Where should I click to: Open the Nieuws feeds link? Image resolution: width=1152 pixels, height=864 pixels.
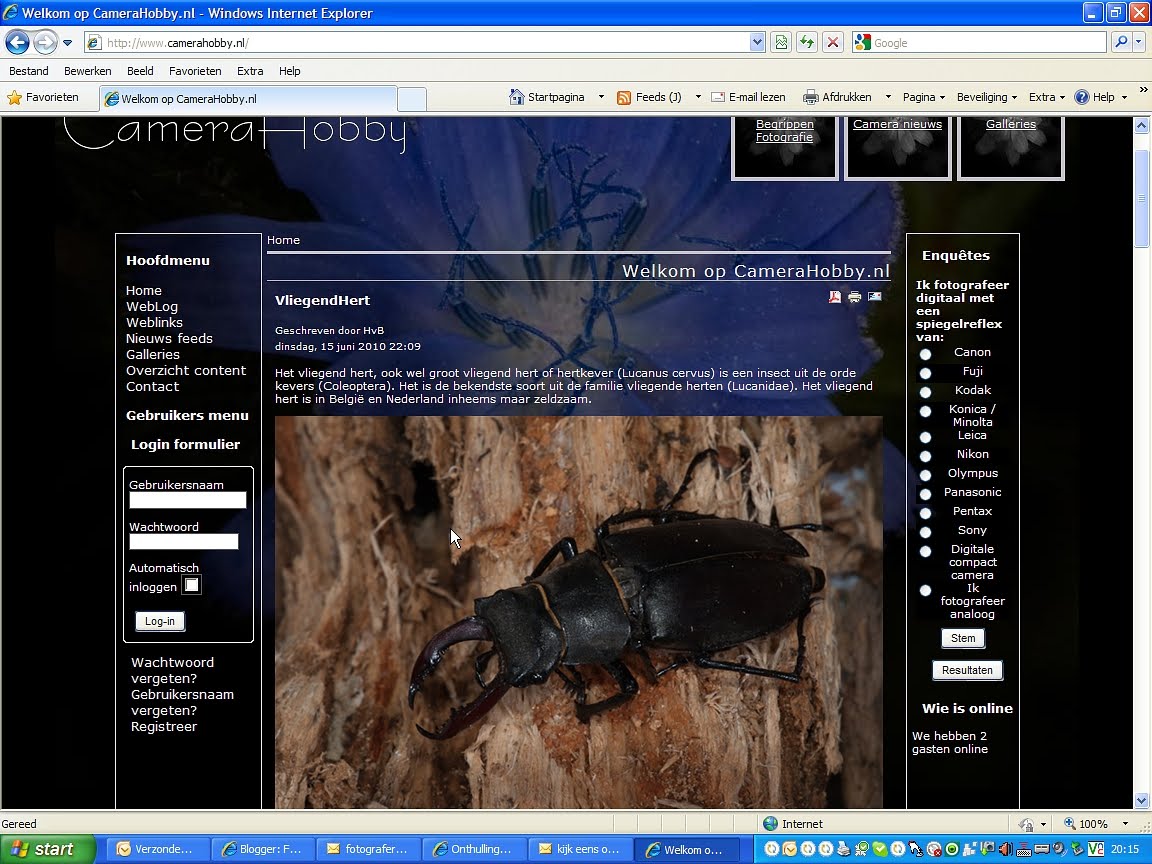click(x=169, y=338)
